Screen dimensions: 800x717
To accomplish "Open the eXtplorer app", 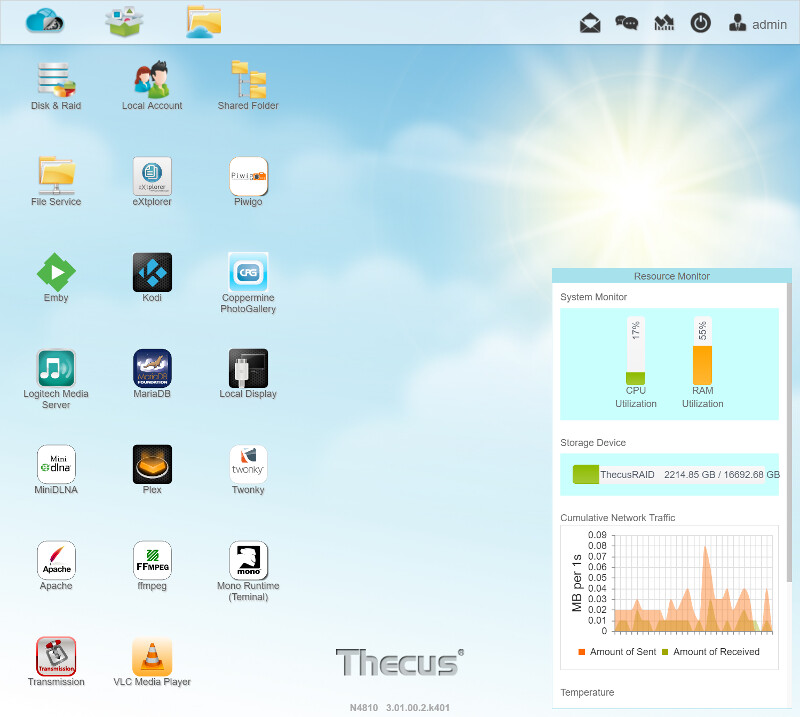I will 152,176.
